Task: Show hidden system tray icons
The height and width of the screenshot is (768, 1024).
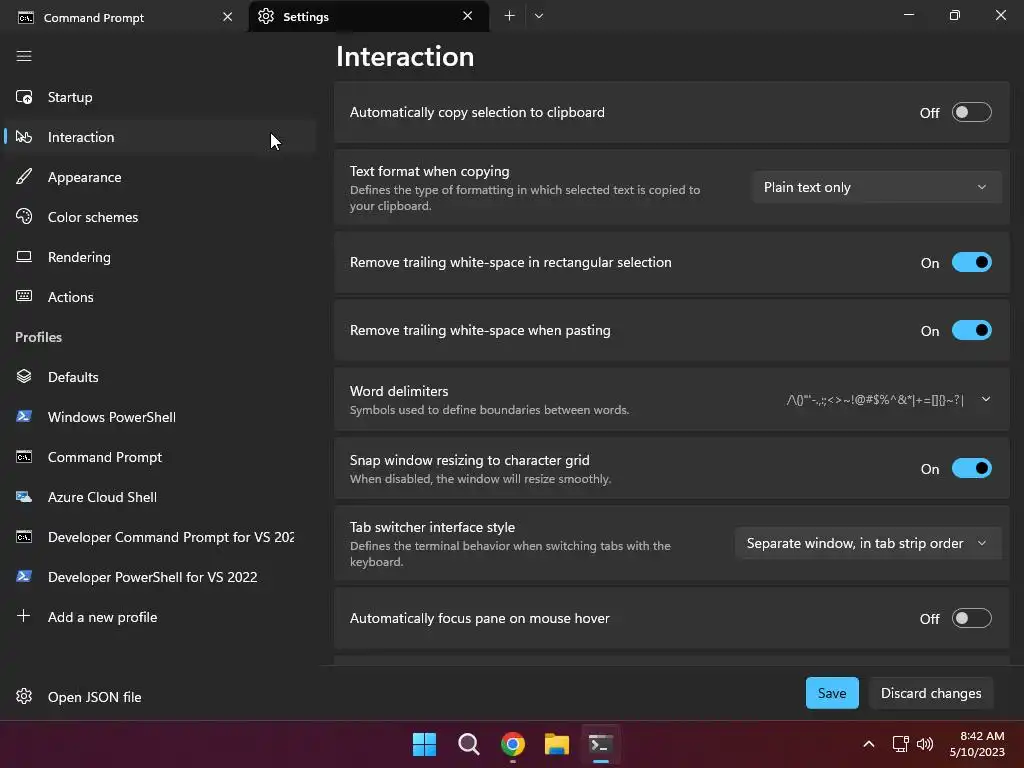Action: click(x=869, y=744)
